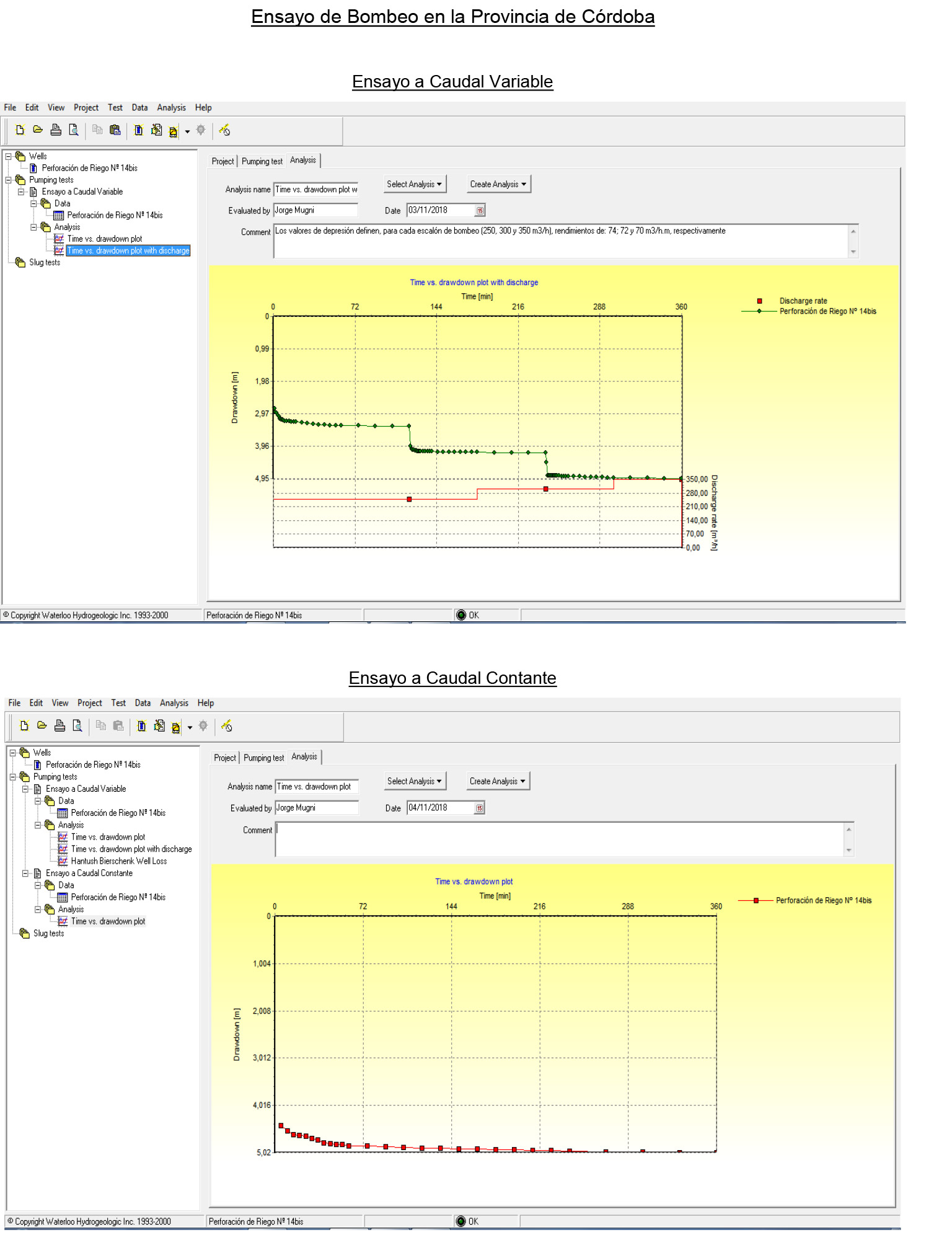Click Copy icon in Caudal Contante window toolbar

[x=101, y=726]
